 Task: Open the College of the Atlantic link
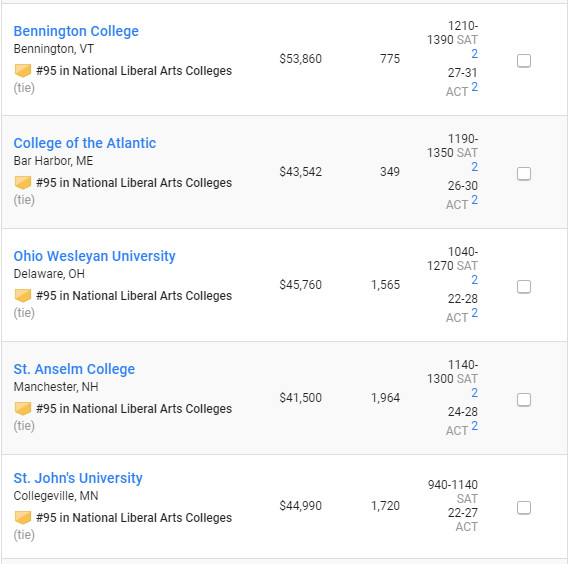84,143
